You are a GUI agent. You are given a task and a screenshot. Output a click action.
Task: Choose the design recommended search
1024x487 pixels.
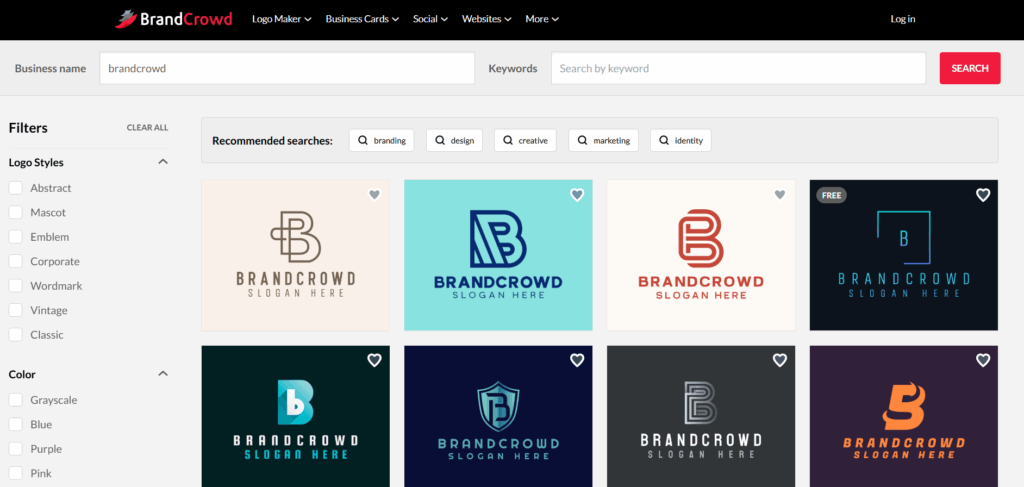(455, 140)
